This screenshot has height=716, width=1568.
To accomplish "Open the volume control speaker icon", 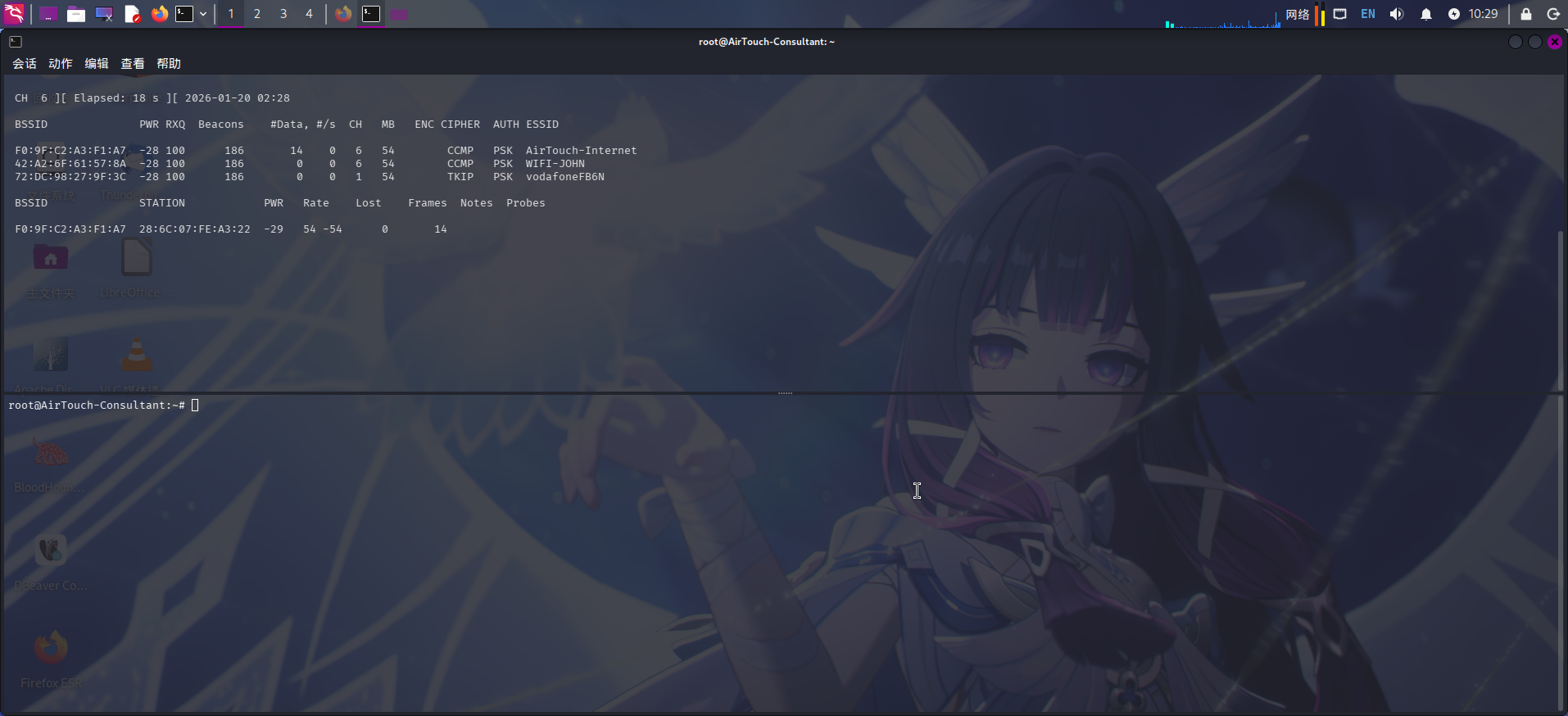I will click(1397, 14).
